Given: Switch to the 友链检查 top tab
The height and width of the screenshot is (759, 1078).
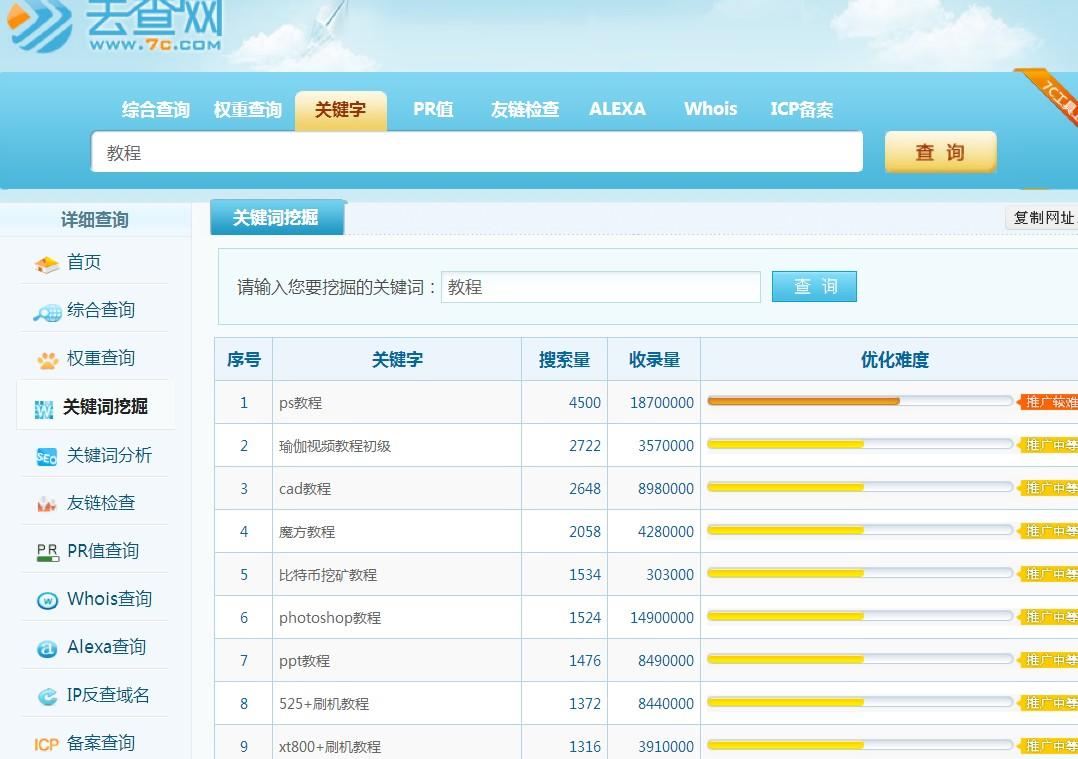Looking at the screenshot, I should point(525,109).
